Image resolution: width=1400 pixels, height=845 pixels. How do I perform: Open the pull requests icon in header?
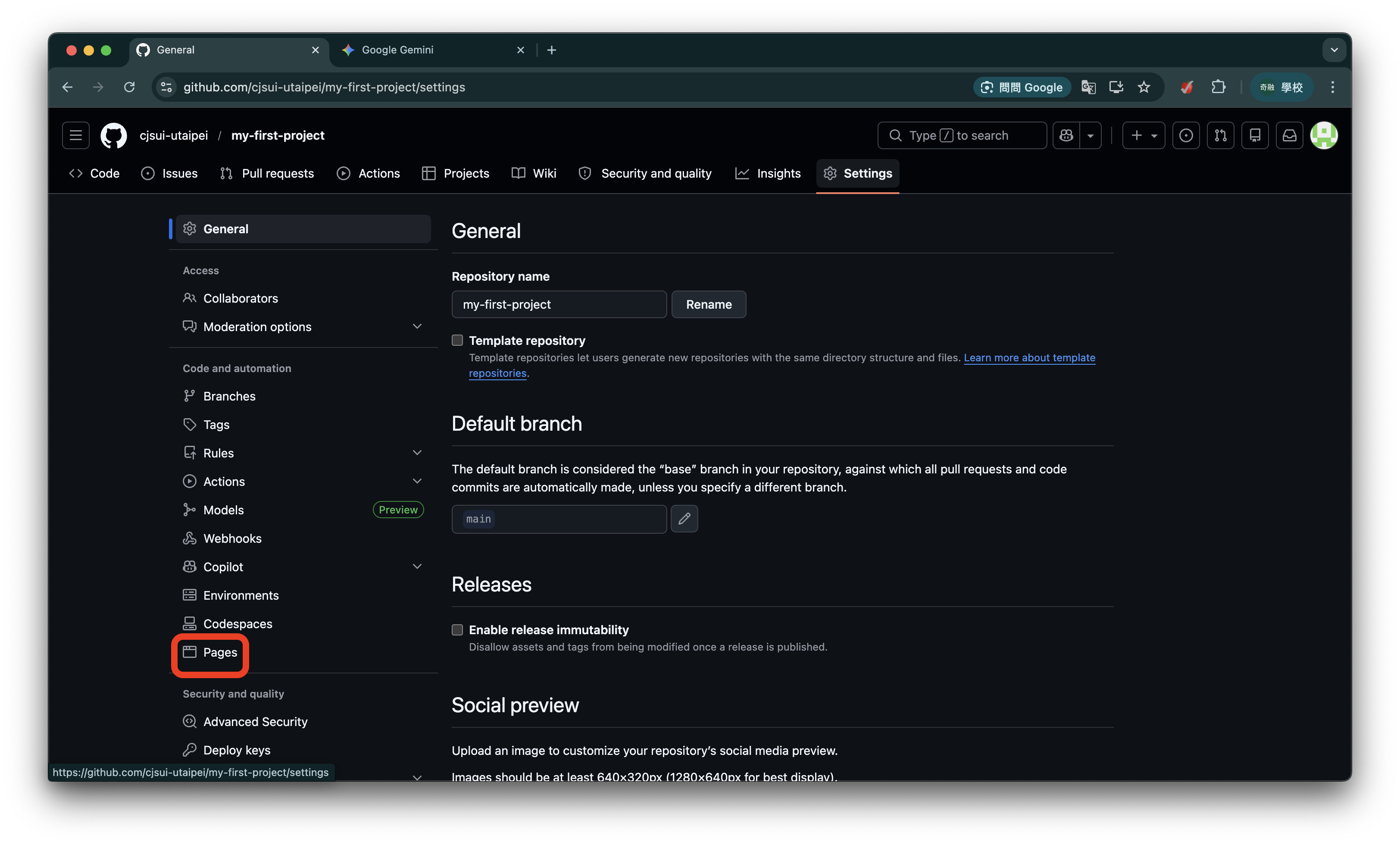(x=1220, y=135)
